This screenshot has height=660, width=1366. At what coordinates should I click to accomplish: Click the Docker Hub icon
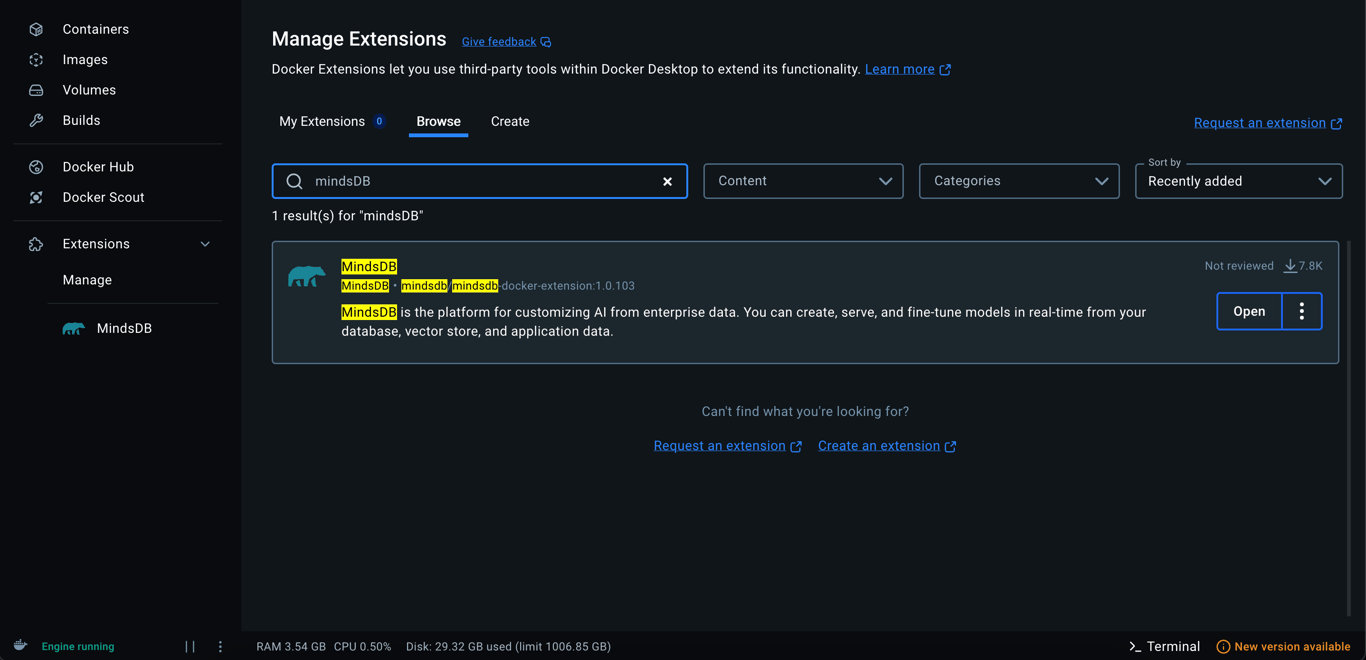tap(36, 167)
